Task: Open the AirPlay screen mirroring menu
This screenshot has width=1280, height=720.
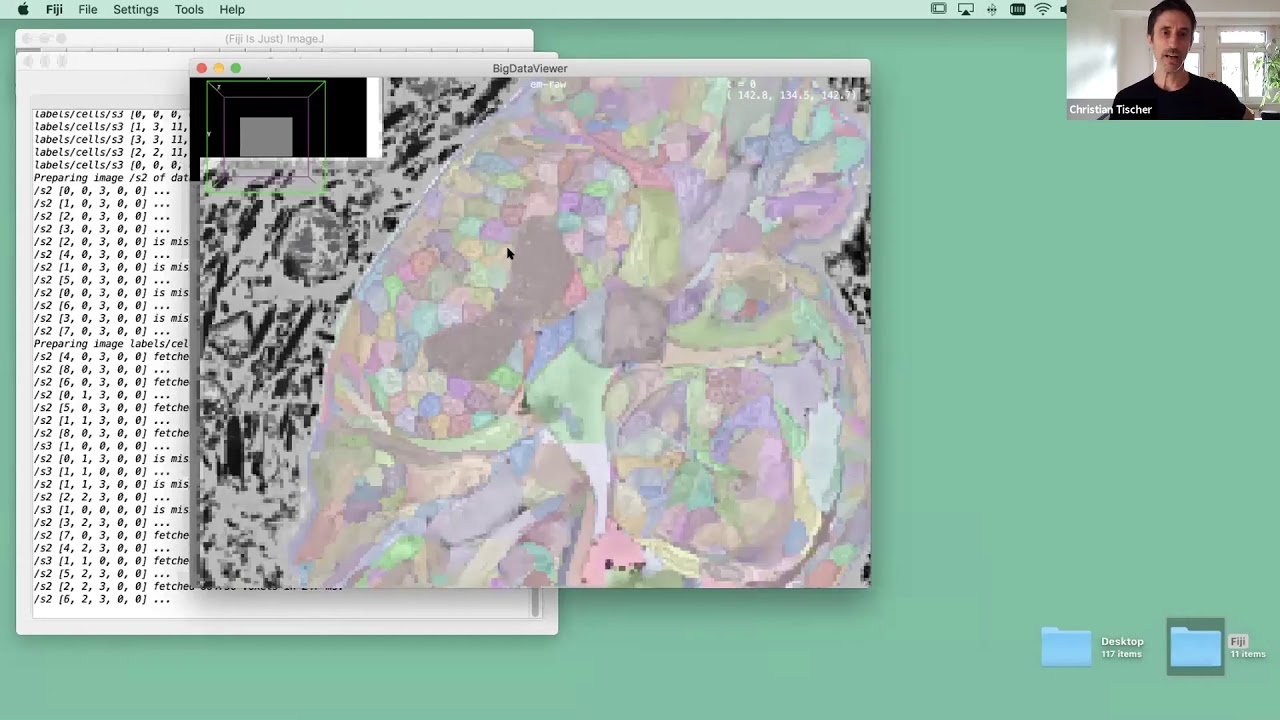Action: click(966, 9)
